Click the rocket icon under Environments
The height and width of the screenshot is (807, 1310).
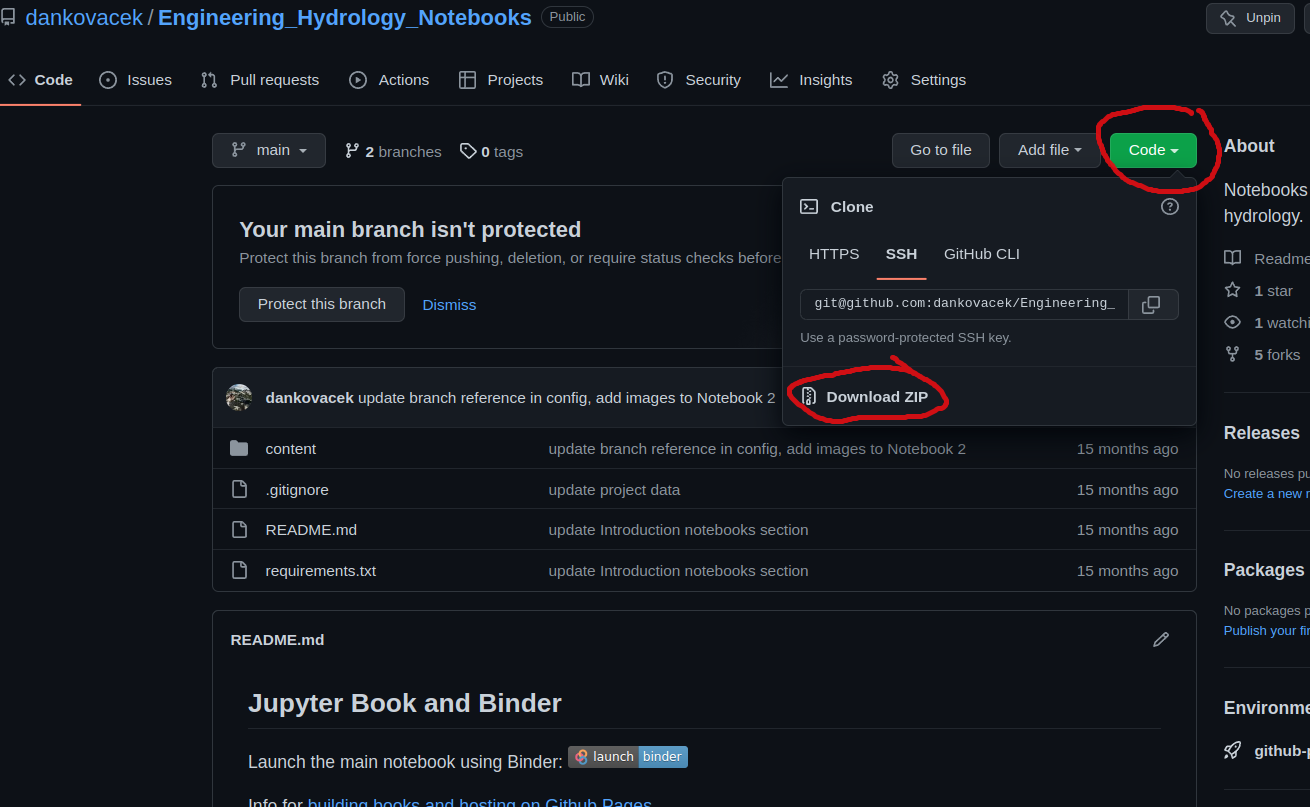click(1233, 750)
